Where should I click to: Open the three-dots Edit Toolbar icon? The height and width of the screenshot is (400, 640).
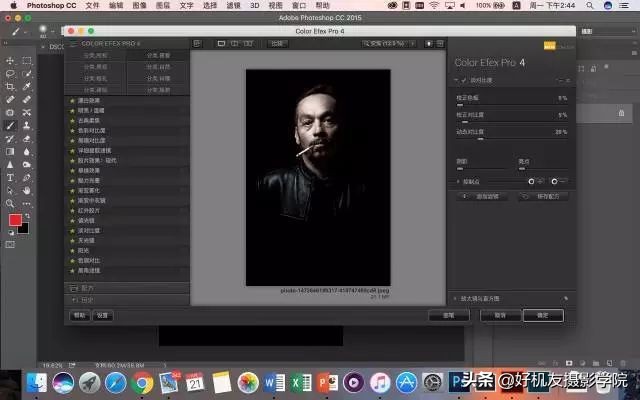tap(27, 204)
